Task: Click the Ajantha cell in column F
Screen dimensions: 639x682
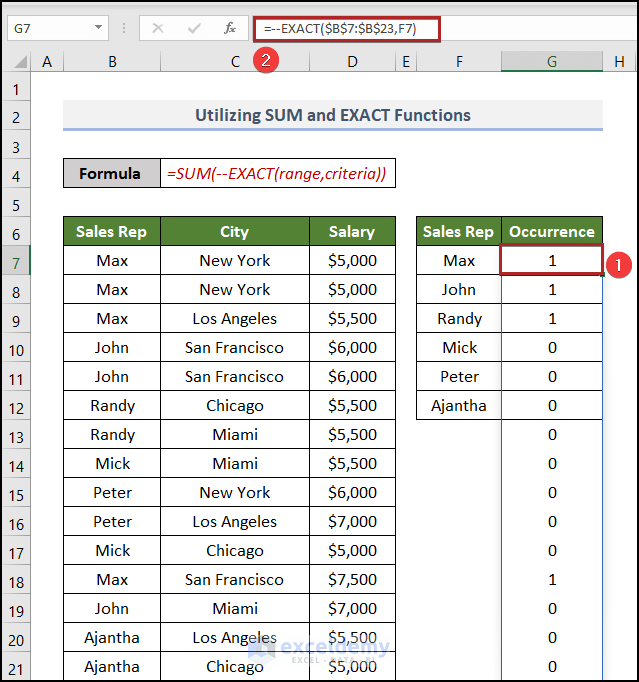Action: click(x=459, y=406)
